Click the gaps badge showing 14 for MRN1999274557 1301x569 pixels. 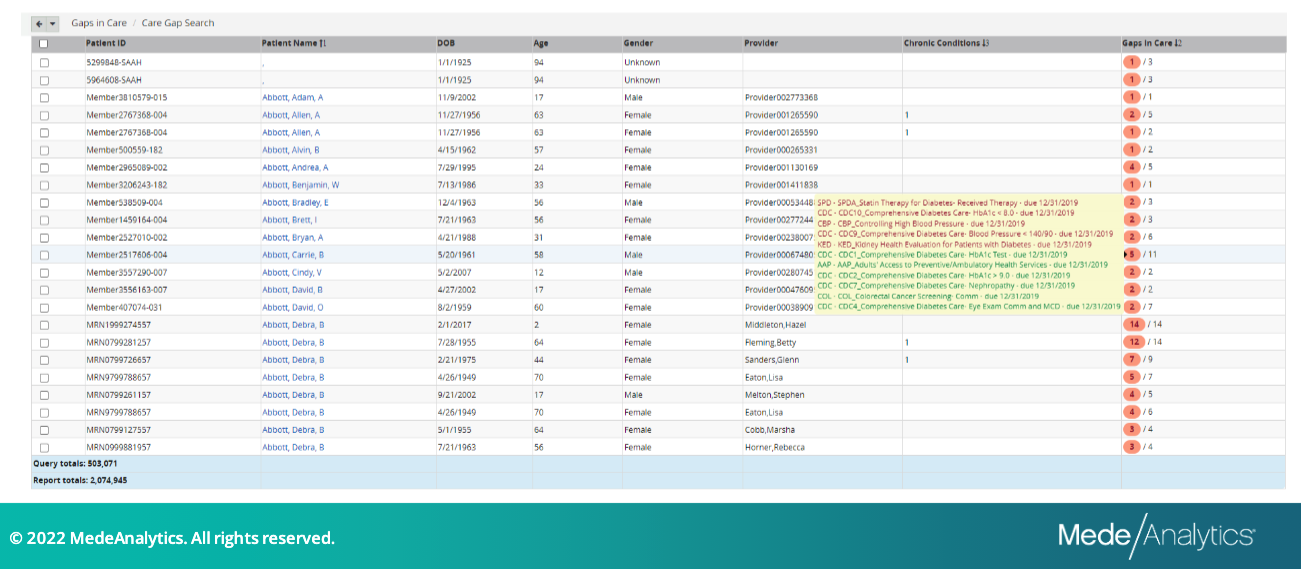pos(1133,324)
